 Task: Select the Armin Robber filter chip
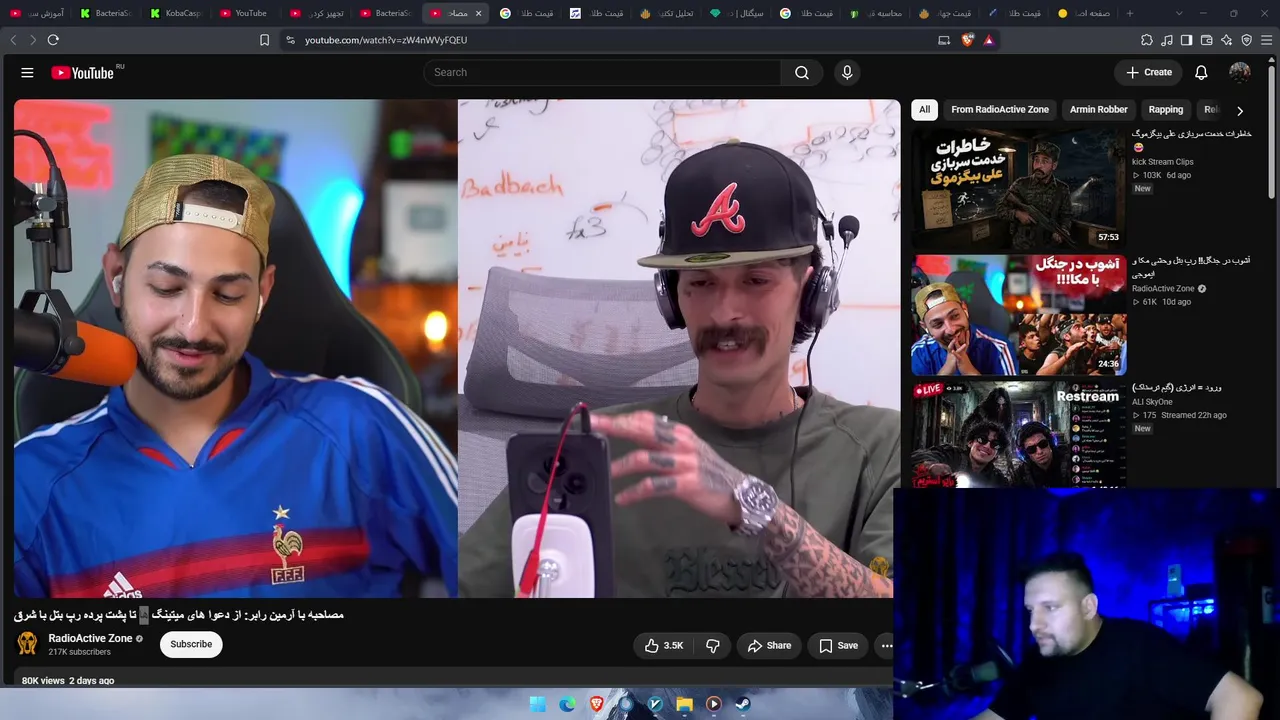pyautogui.click(x=1098, y=110)
